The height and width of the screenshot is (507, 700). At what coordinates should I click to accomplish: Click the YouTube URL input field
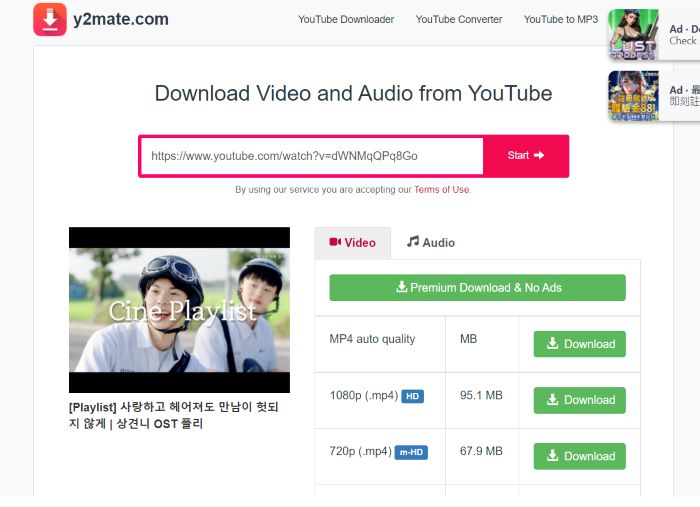(312, 156)
